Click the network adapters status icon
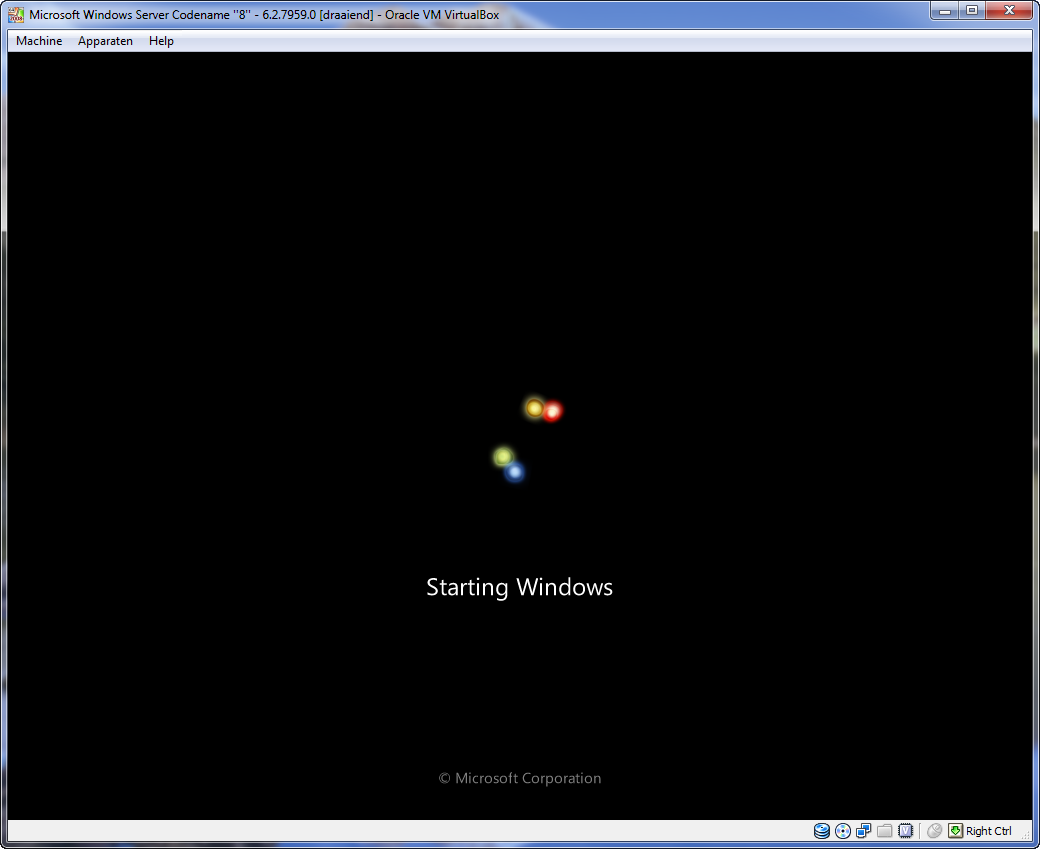Viewport: 1040px width, 849px height. (x=864, y=831)
